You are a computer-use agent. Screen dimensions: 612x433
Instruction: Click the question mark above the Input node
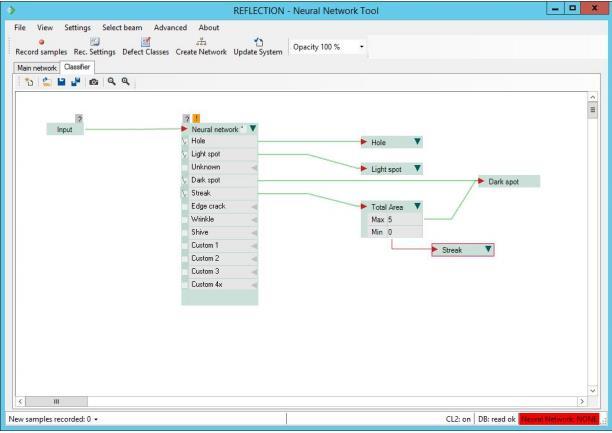click(x=79, y=118)
